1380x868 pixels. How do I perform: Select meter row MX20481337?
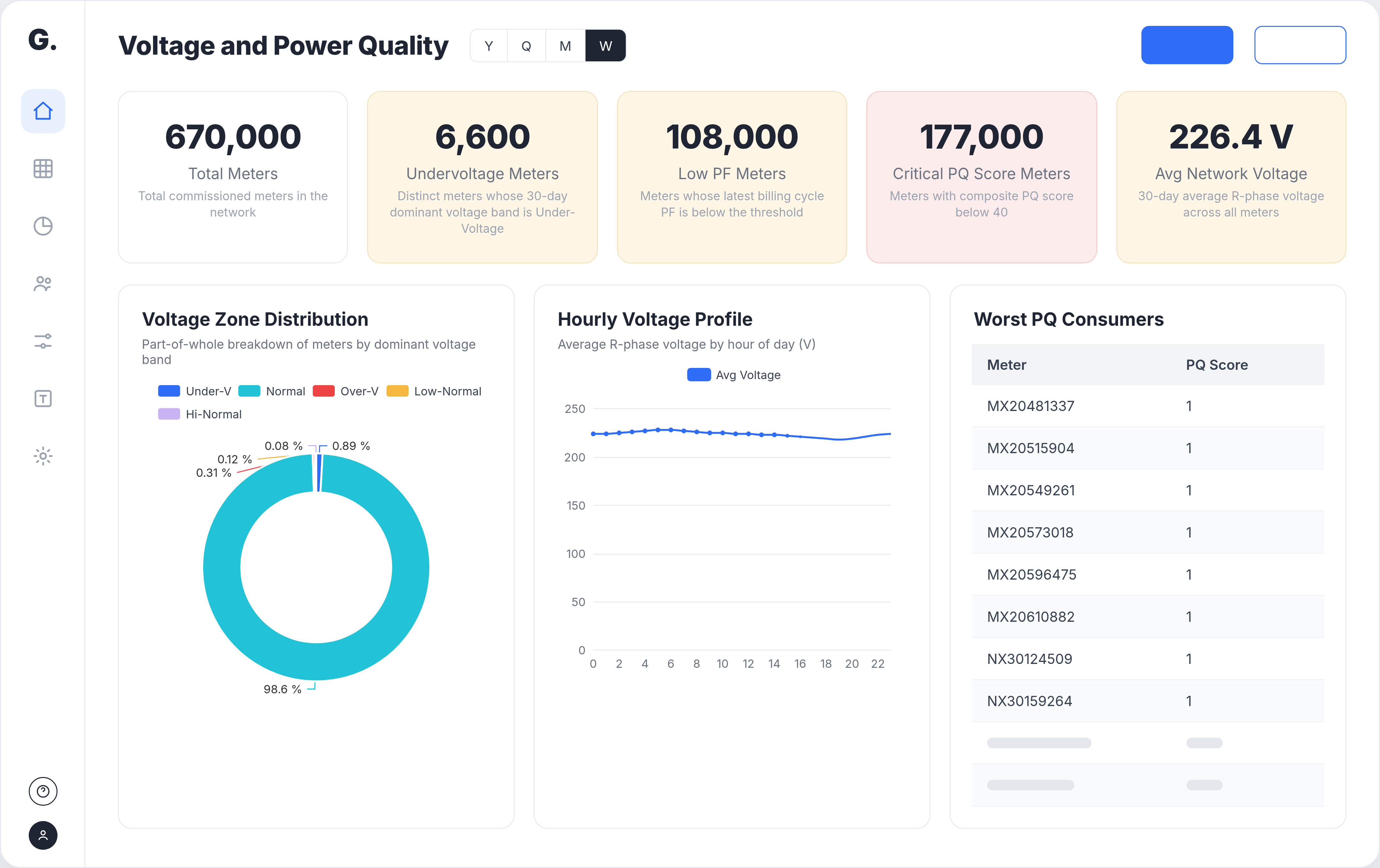(x=1148, y=406)
